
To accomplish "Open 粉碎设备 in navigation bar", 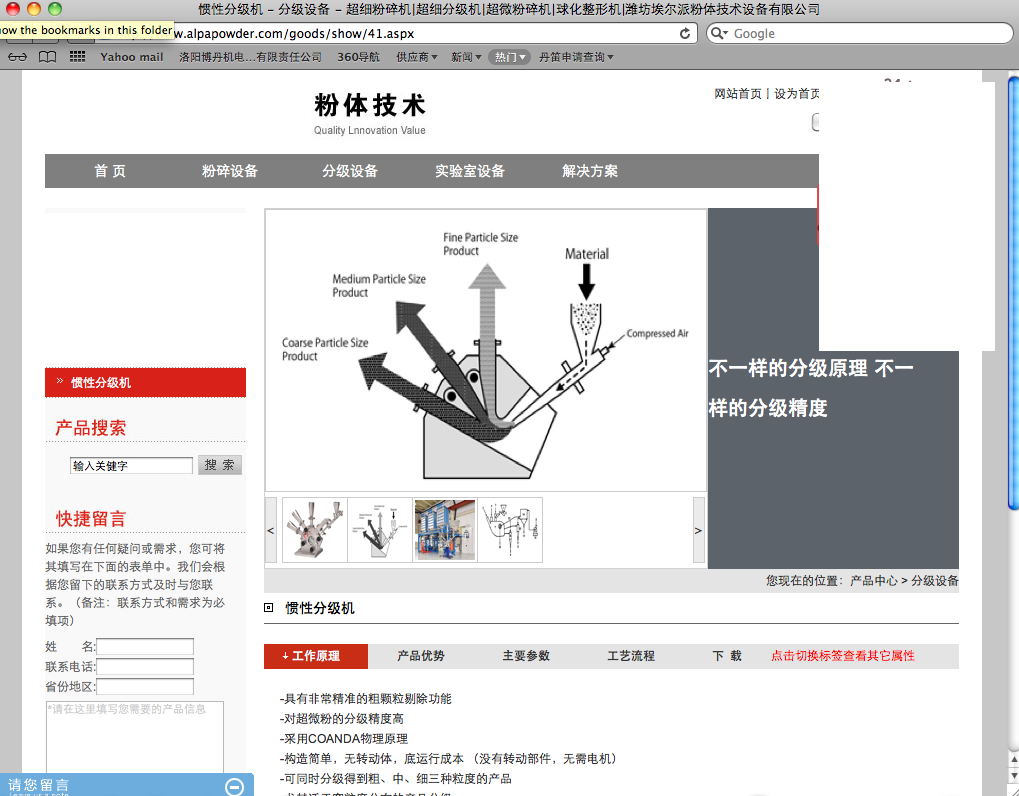I will point(230,171).
